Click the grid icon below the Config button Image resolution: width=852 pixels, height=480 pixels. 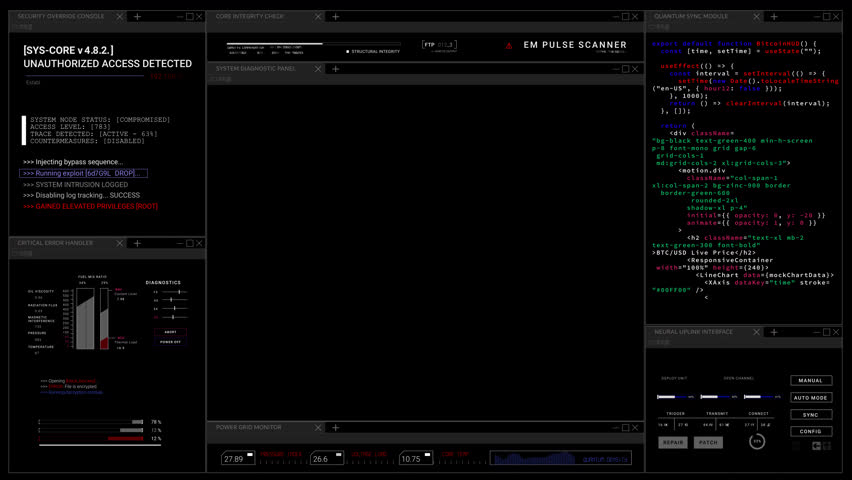tap(827, 446)
